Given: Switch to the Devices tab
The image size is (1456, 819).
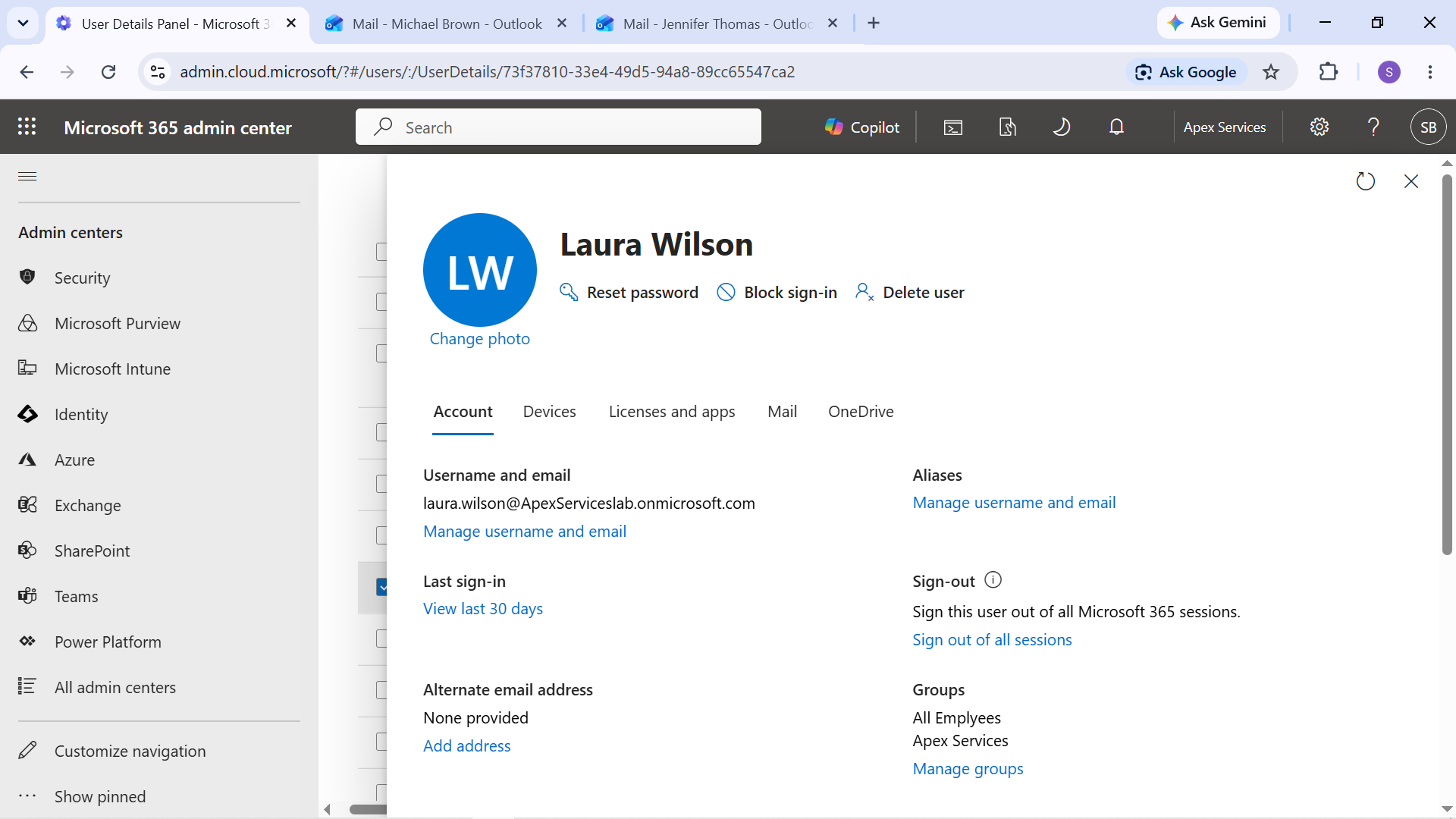Looking at the screenshot, I should click(550, 412).
